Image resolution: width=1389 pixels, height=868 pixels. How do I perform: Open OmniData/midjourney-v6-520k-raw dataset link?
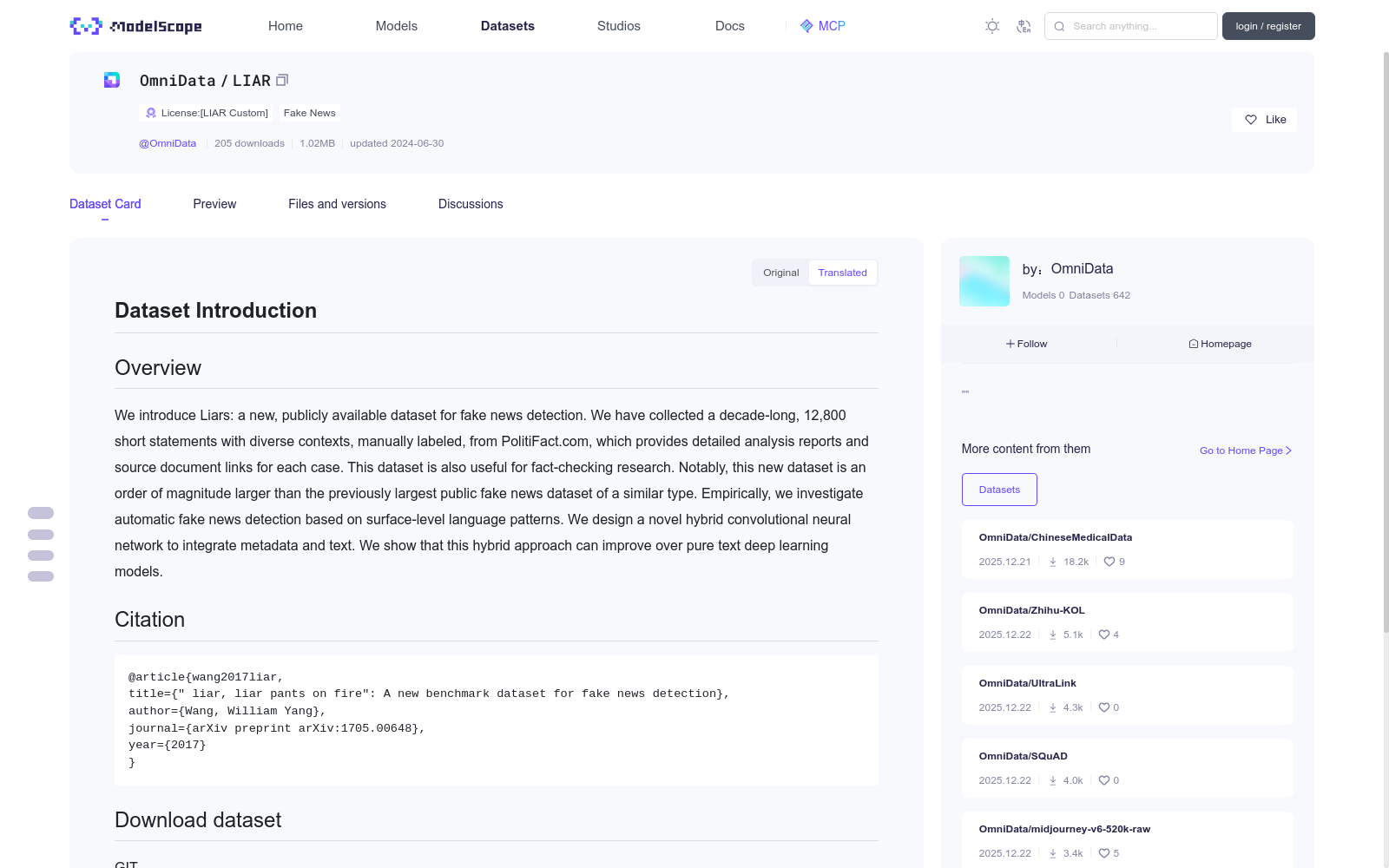1065,829
